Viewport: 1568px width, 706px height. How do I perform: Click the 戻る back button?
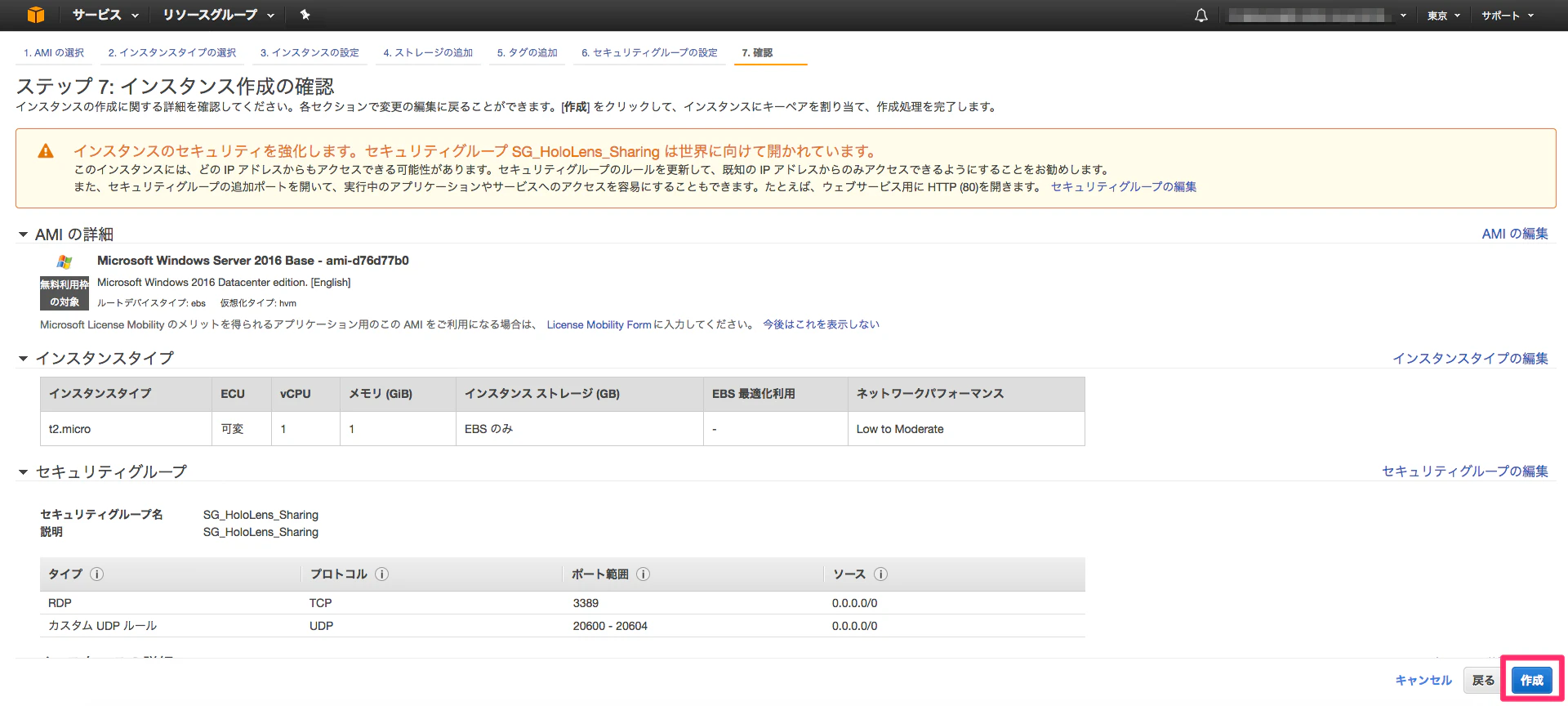[x=1483, y=680]
